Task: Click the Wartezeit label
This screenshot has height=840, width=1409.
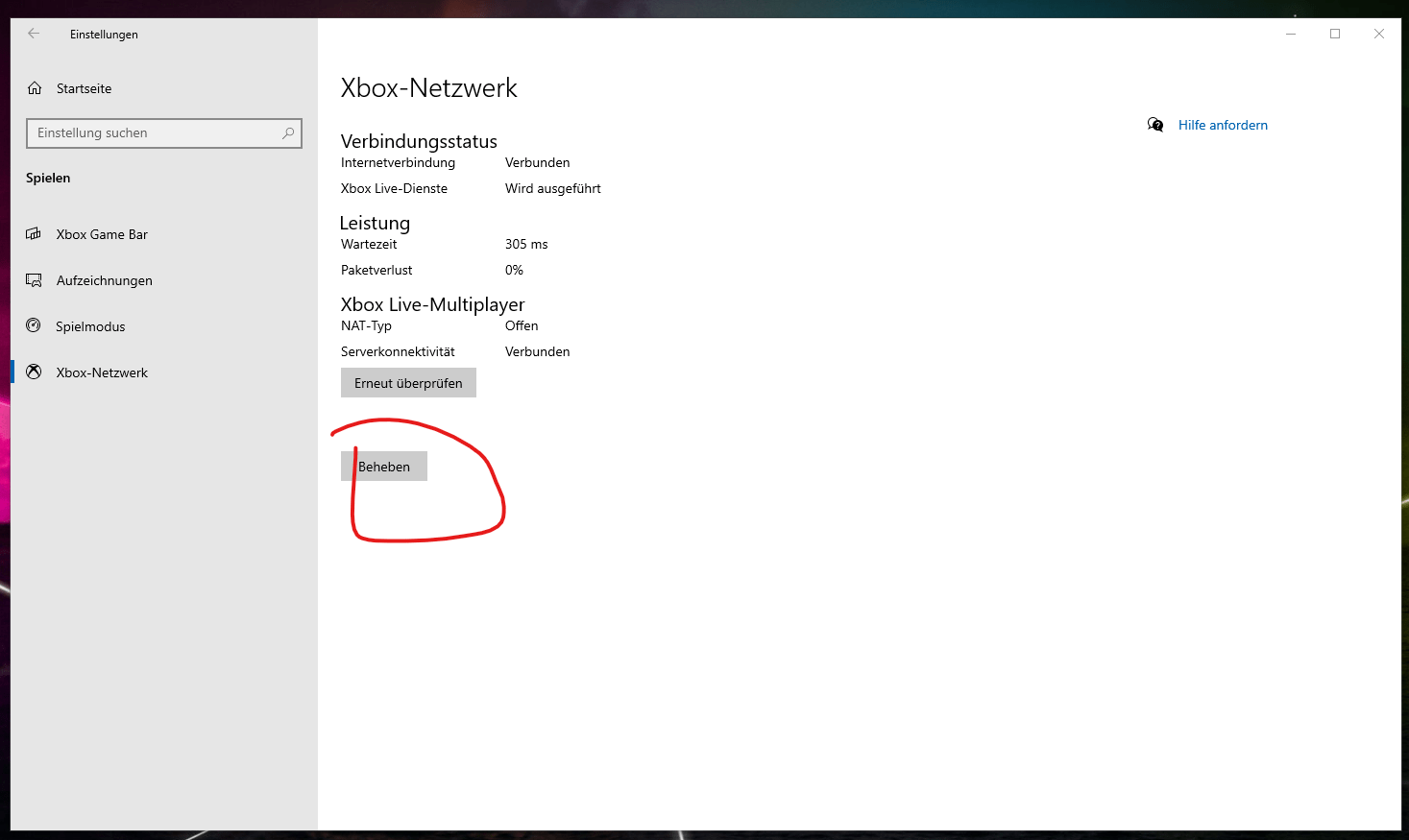Action: point(369,244)
